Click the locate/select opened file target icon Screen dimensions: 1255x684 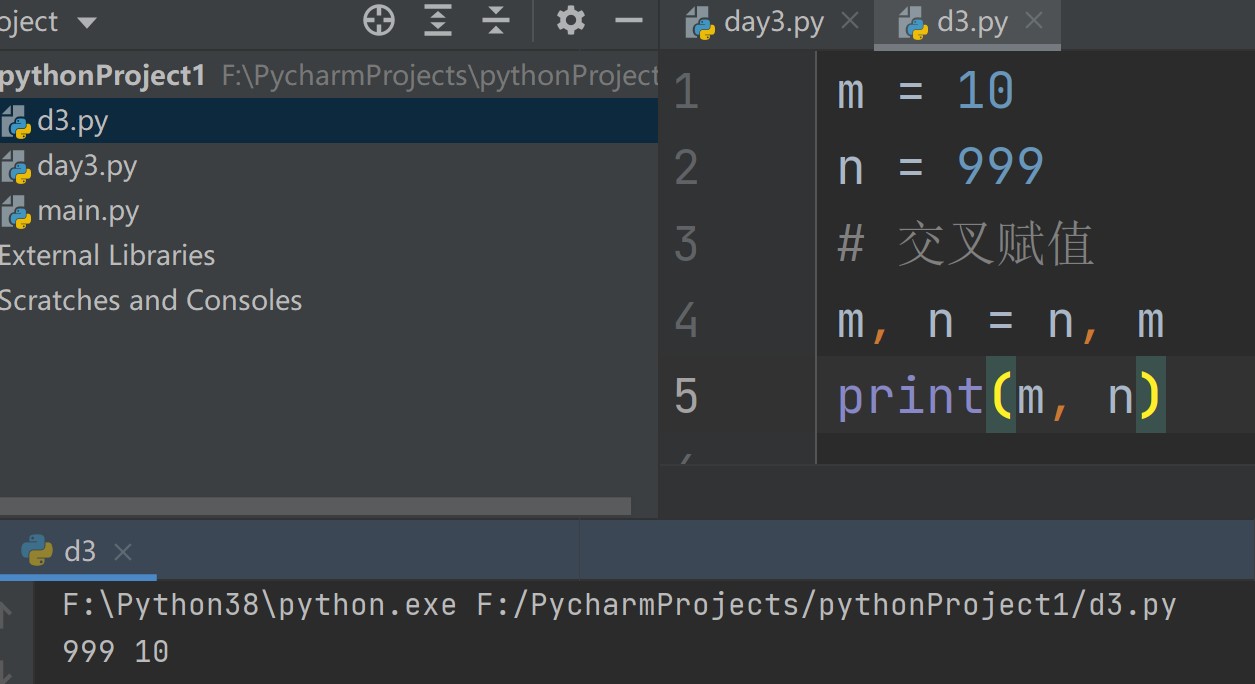coord(379,20)
